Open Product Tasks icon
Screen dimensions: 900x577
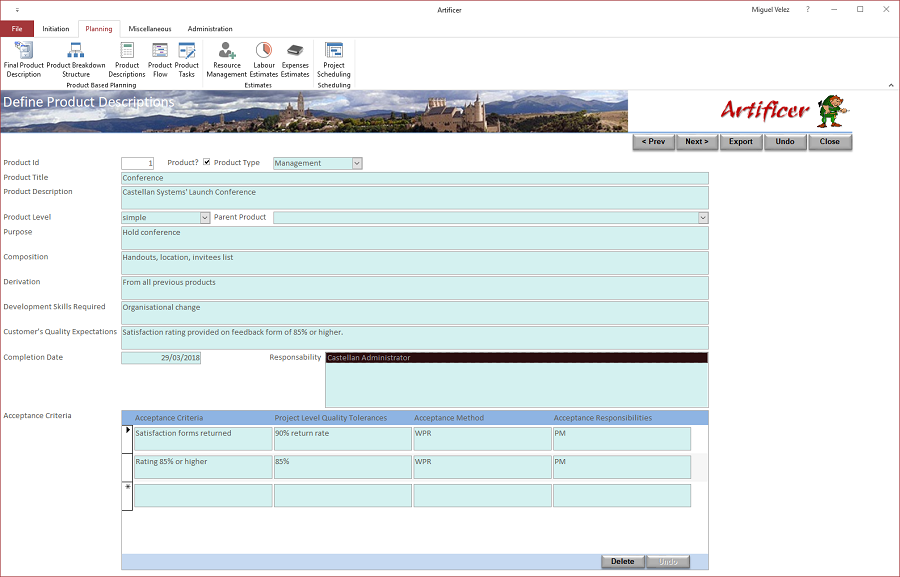click(x=187, y=60)
